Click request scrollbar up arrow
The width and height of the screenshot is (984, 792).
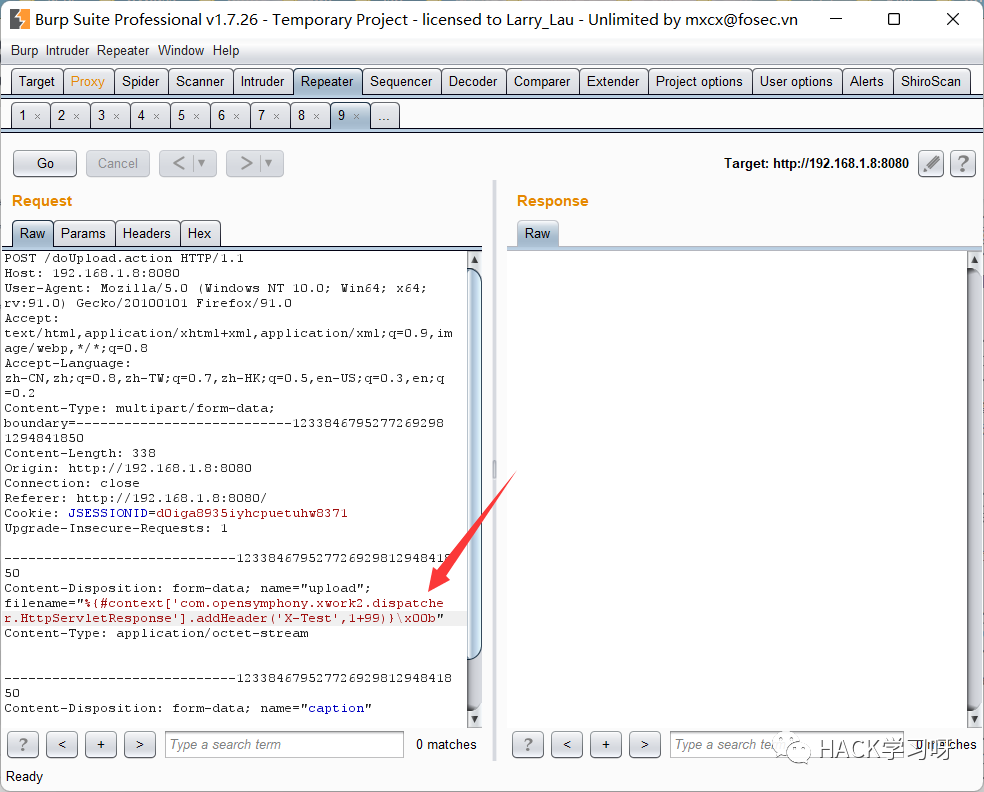474,259
